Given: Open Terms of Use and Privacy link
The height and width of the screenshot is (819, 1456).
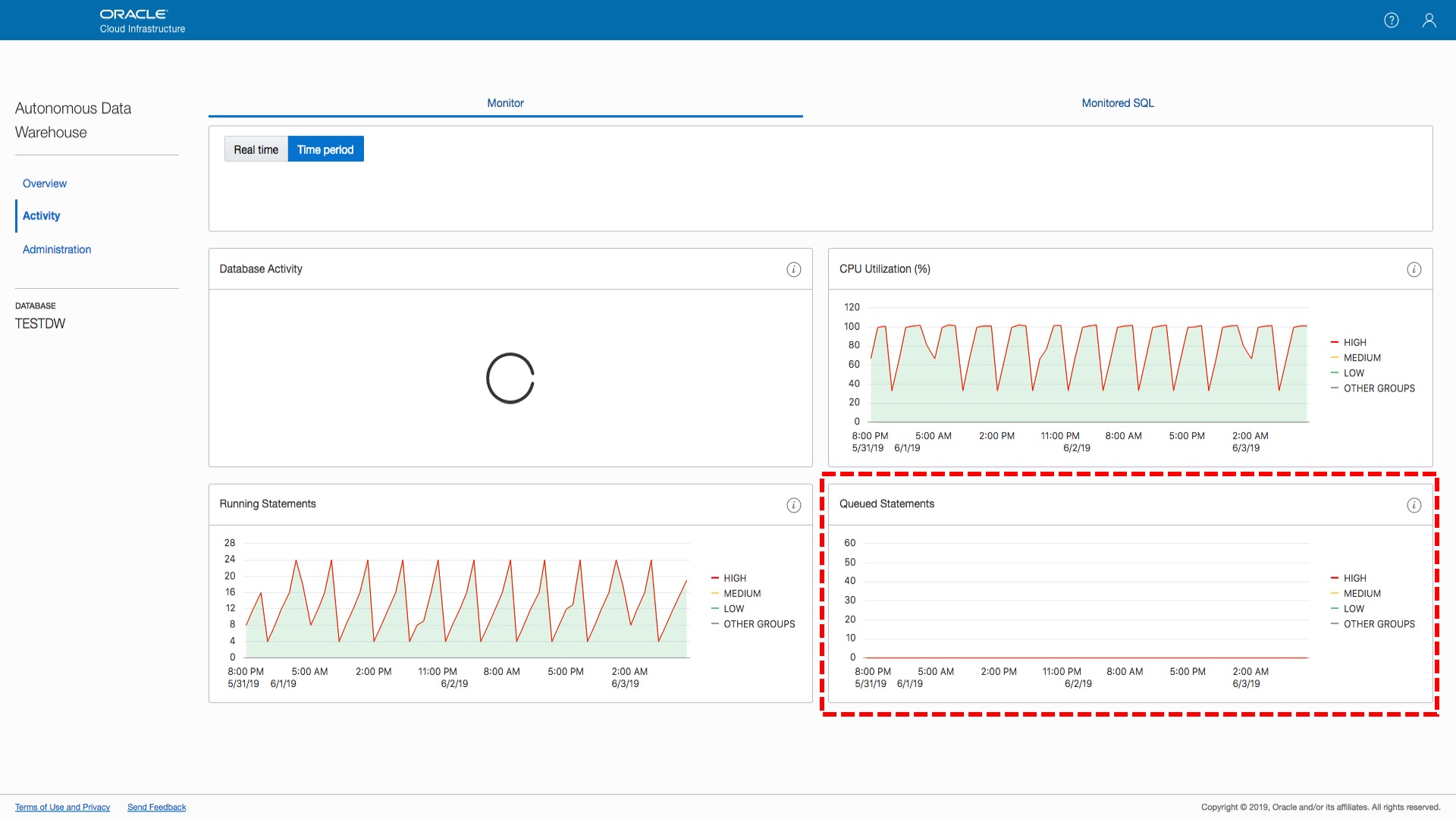Looking at the screenshot, I should (62, 807).
